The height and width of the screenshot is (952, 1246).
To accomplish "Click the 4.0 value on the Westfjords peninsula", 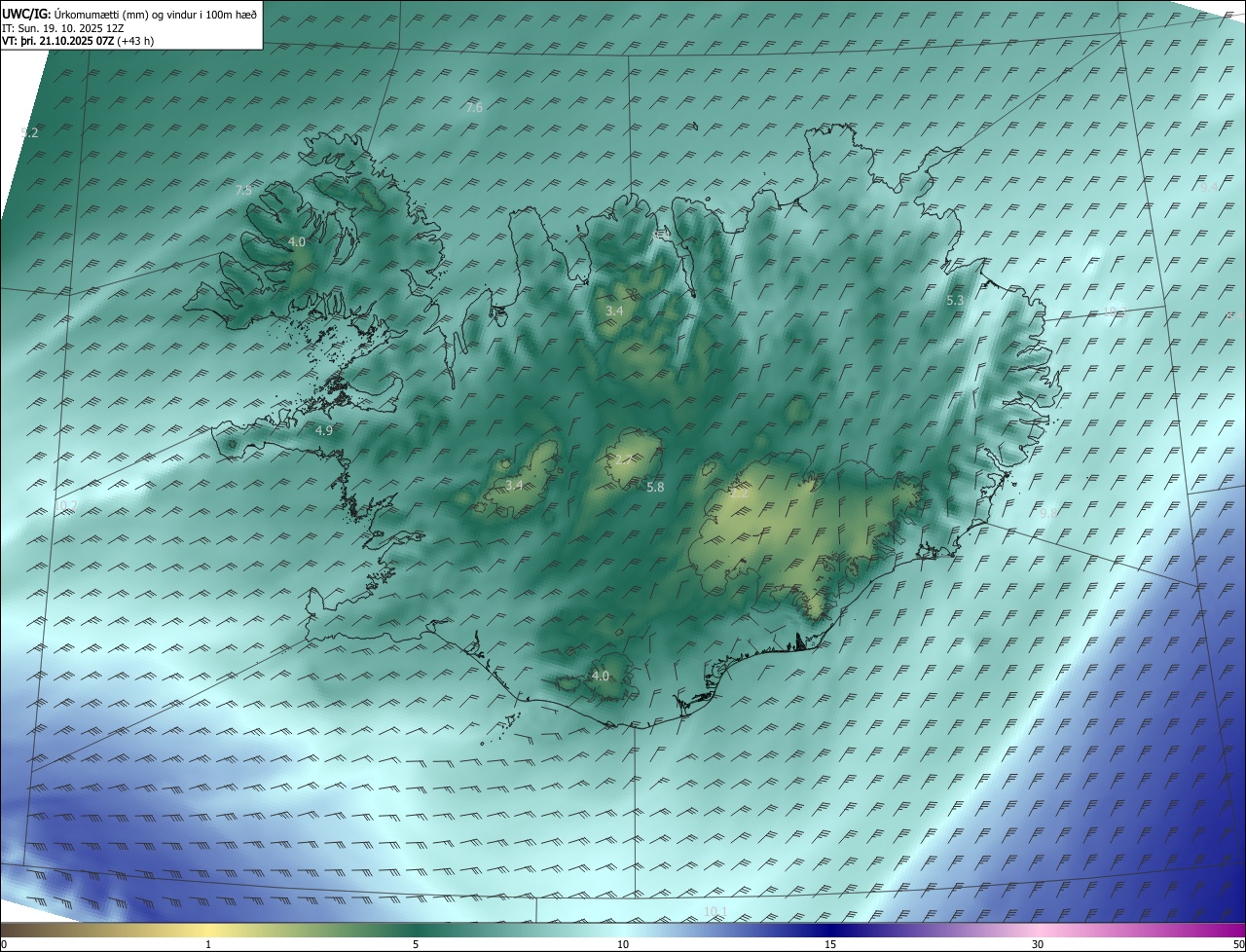I will coord(297,242).
